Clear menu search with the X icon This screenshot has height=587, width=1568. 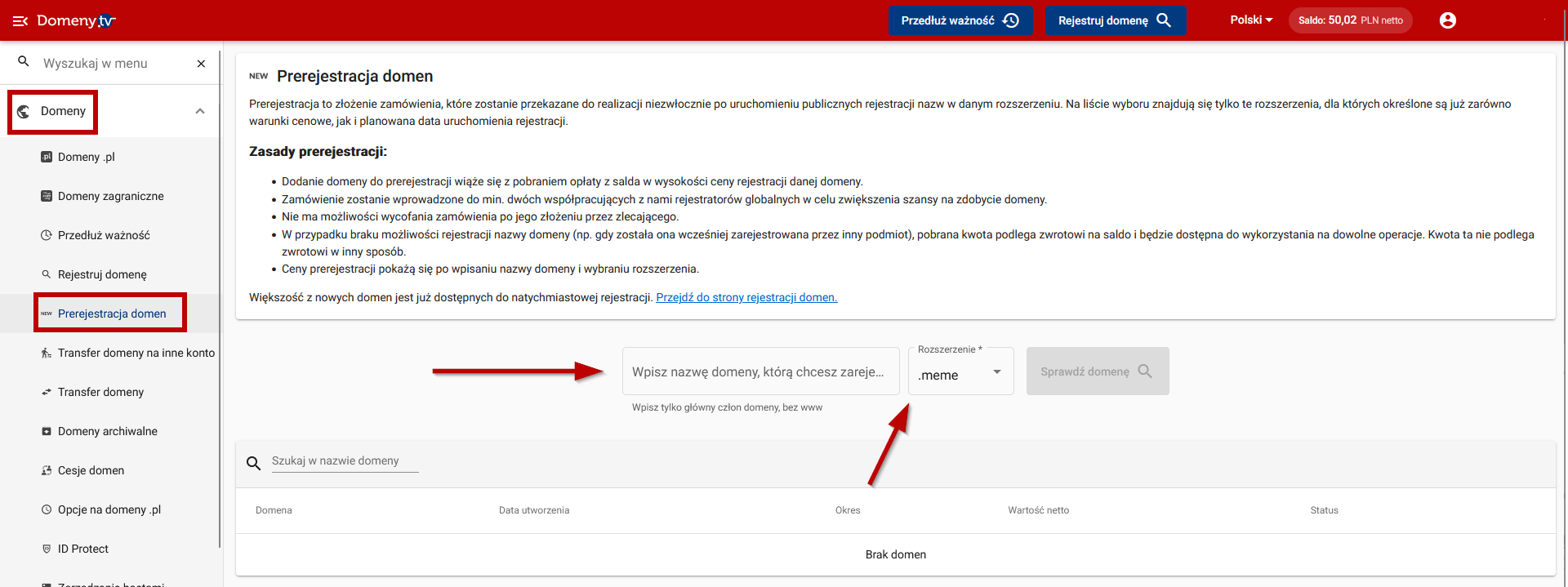click(x=201, y=64)
